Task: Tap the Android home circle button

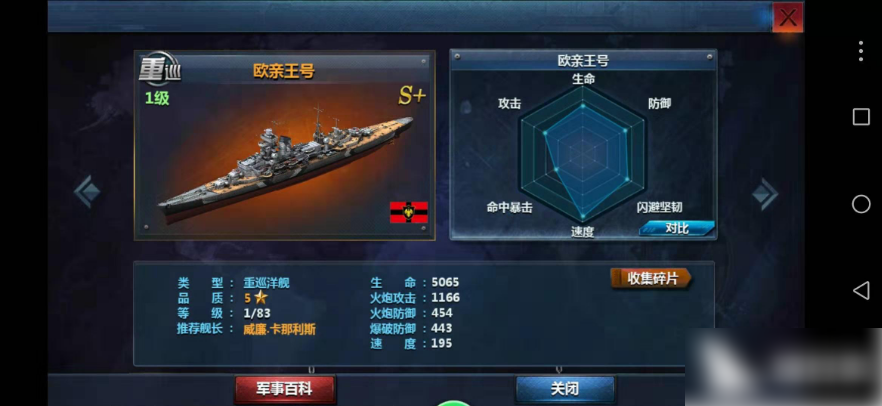Action: tap(861, 204)
